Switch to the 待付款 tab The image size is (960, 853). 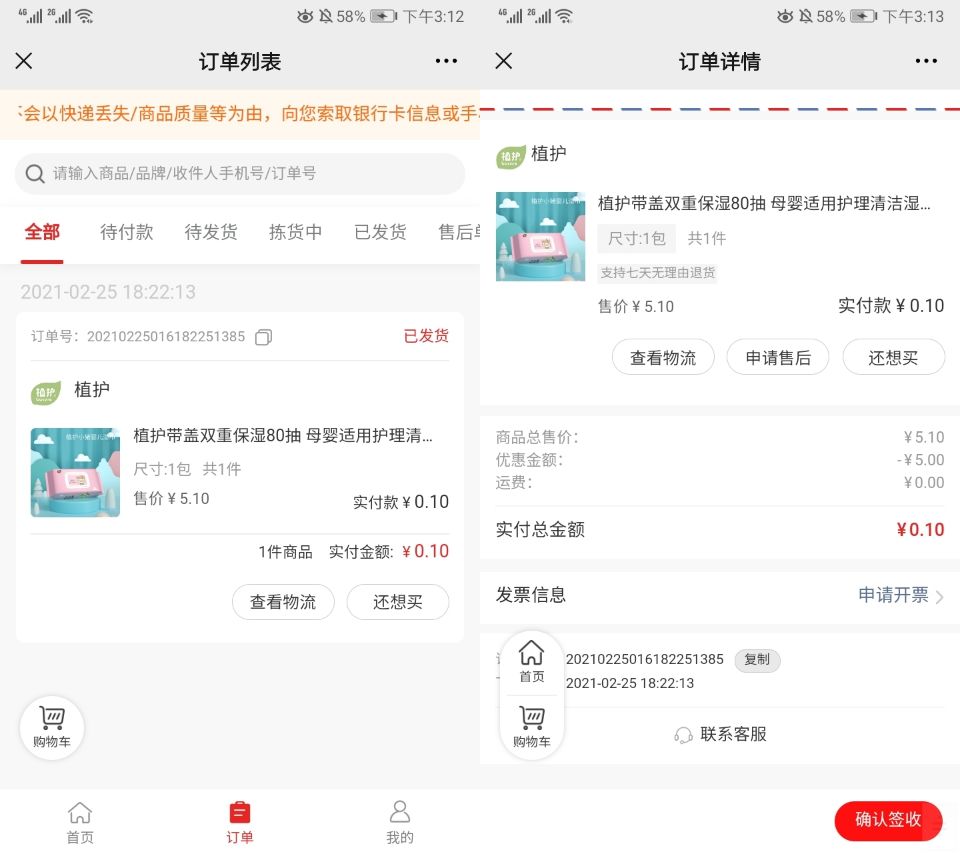coord(127,232)
